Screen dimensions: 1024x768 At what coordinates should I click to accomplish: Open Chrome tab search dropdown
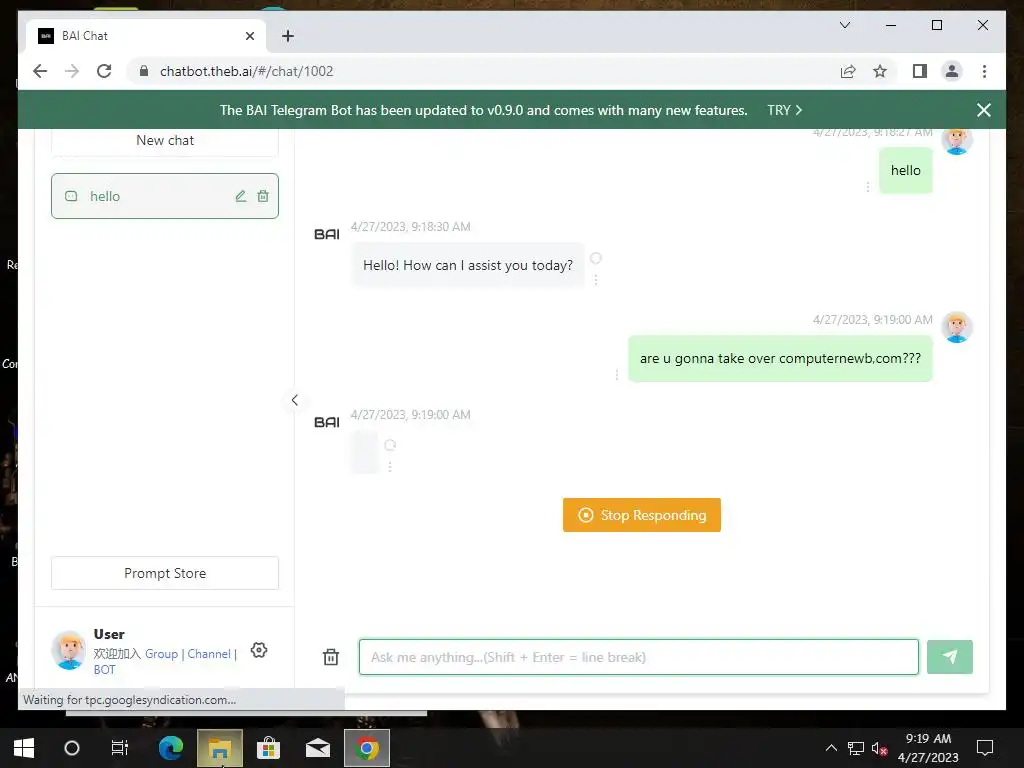tap(844, 25)
